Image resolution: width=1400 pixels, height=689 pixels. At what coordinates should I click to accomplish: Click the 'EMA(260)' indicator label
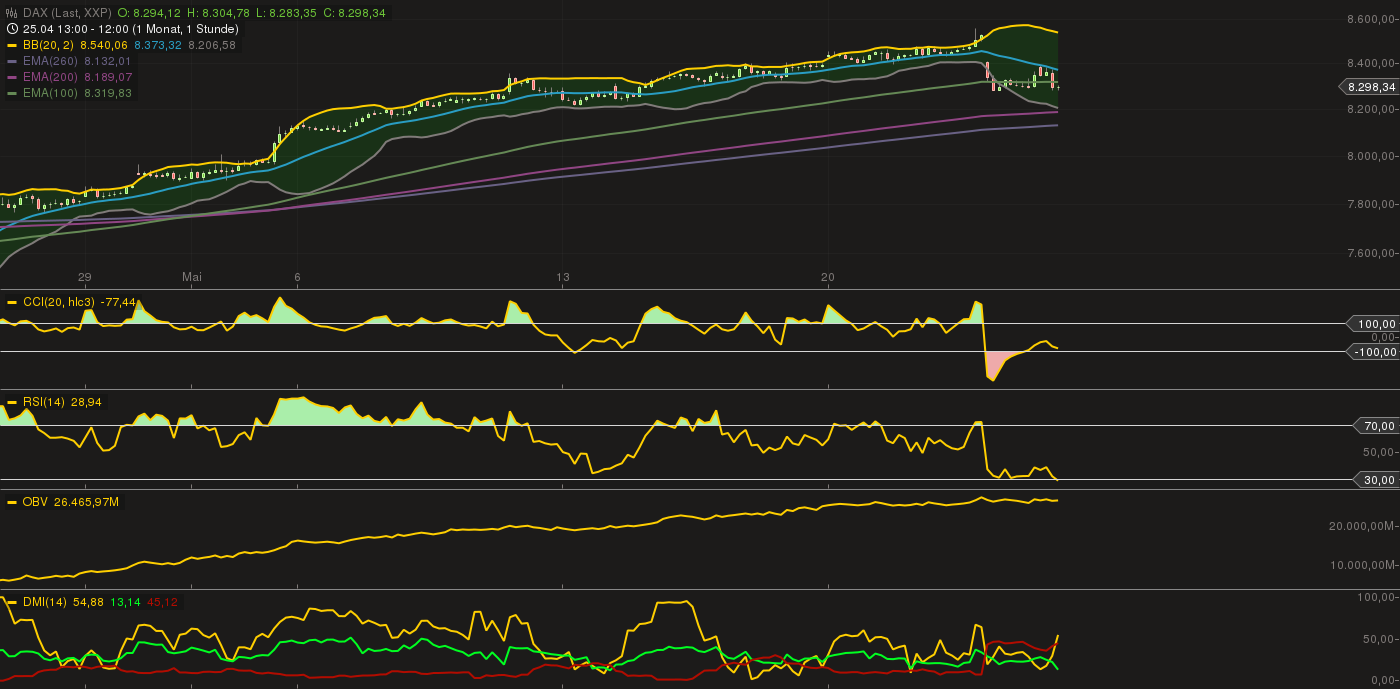pyautogui.click(x=51, y=61)
